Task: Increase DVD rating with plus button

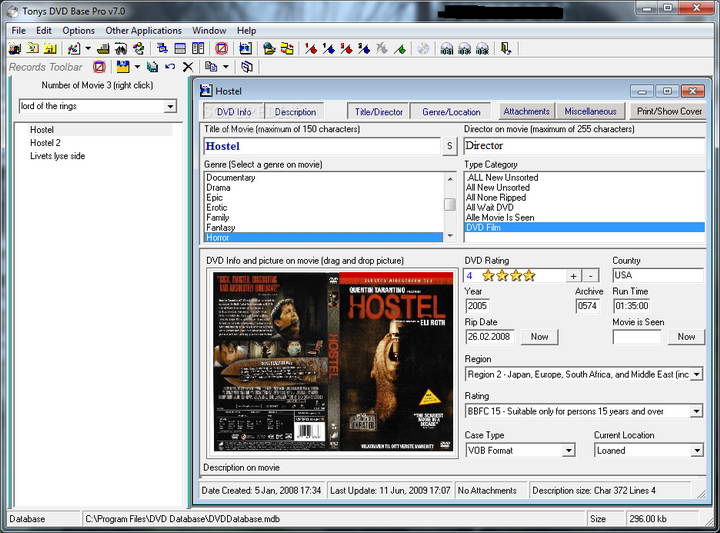Action: click(x=573, y=276)
